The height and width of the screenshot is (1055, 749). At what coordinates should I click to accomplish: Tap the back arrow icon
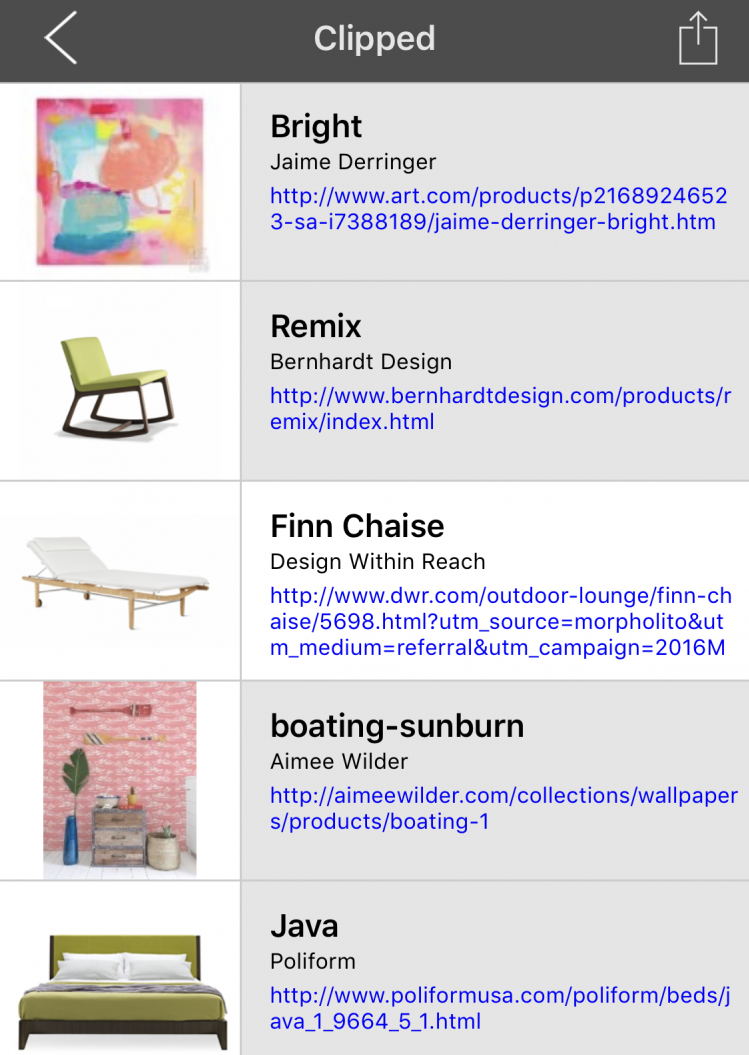60,40
